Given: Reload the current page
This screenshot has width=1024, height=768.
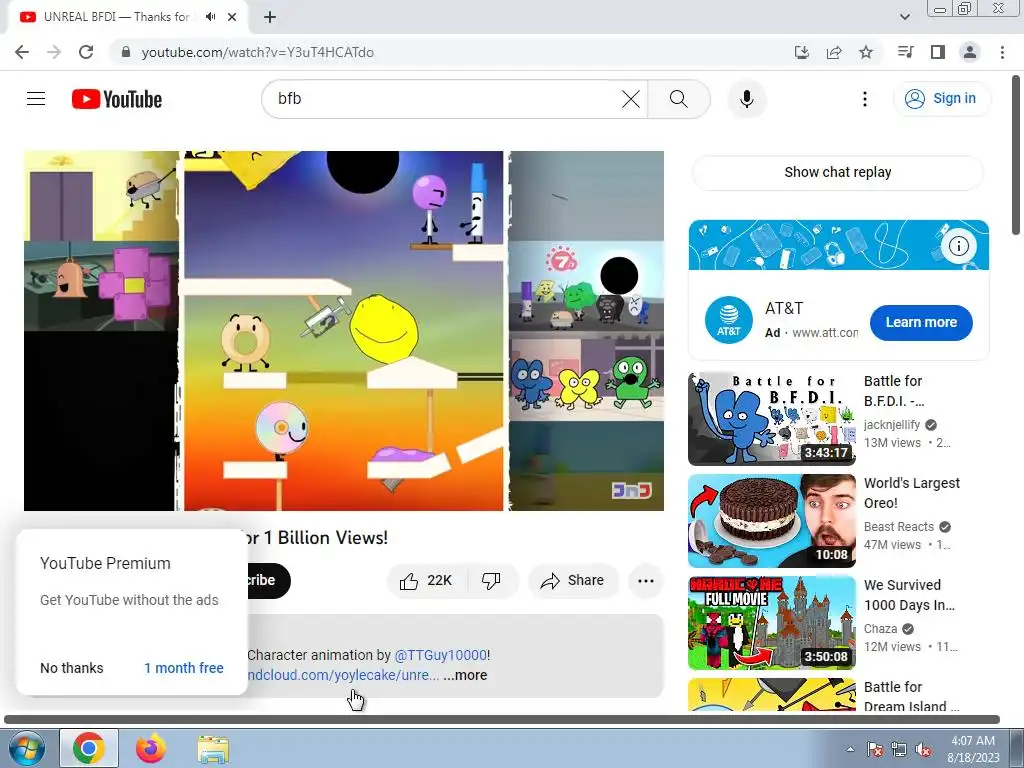Looking at the screenshot, I should (x=86, y=52).
